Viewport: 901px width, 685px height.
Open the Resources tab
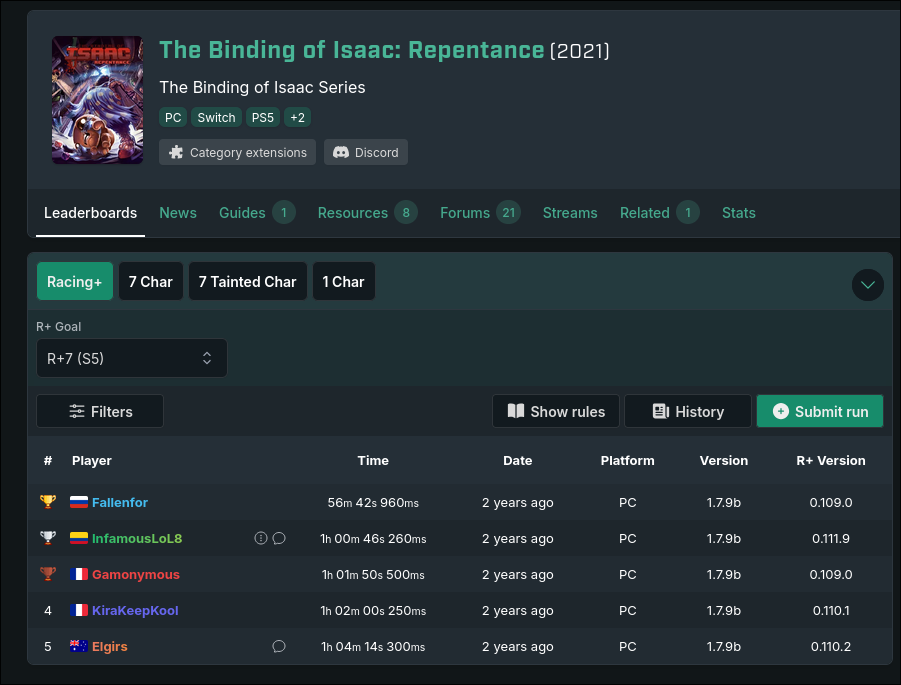point(367,213)
